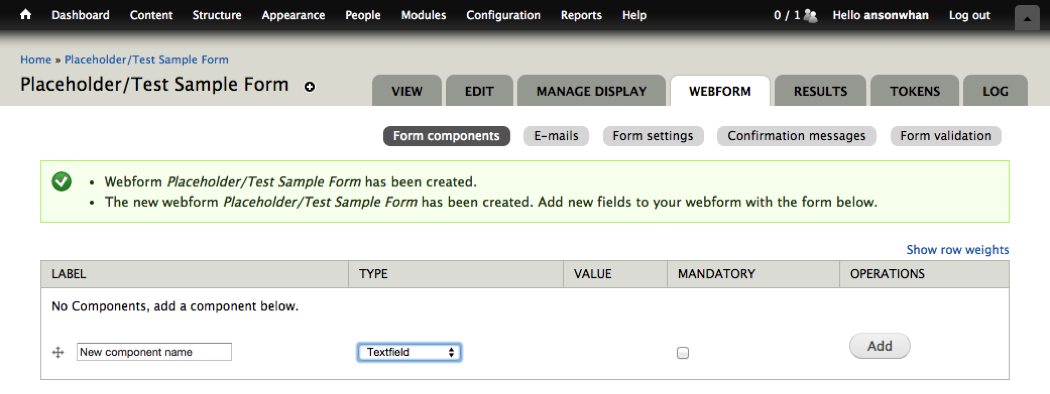Select the E-mails sub-tab
The image size is (1050, 394).
coord(556,136)
